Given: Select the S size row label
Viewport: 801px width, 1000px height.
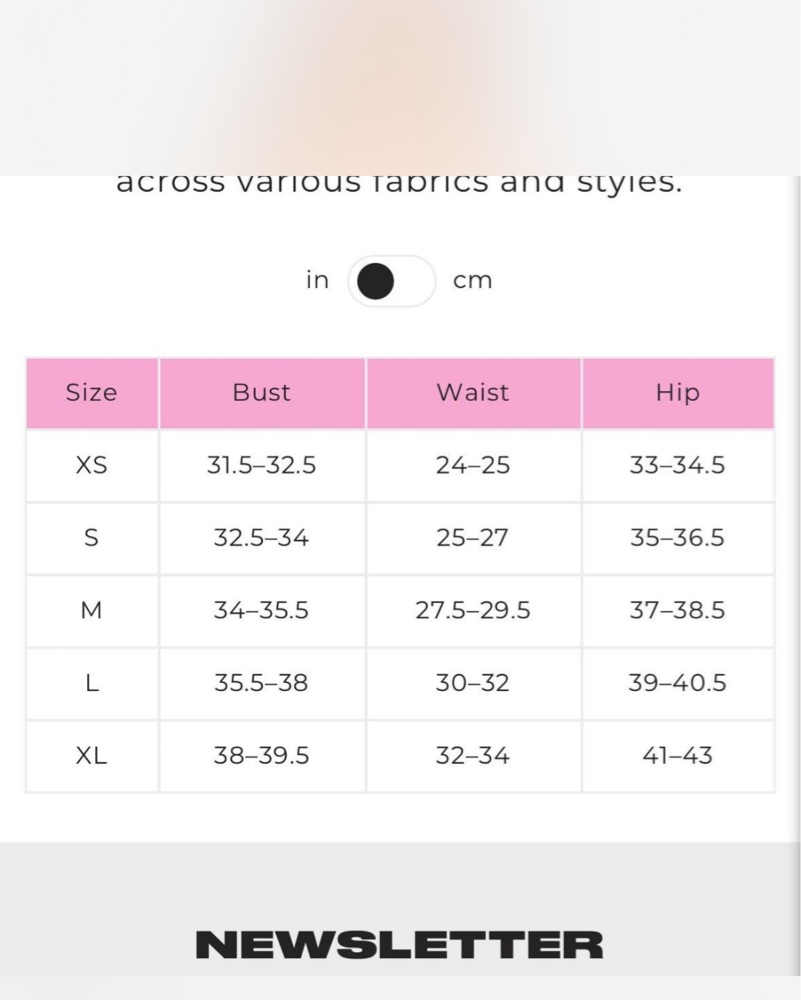Looking at the screenshot, I should point(92,538).
